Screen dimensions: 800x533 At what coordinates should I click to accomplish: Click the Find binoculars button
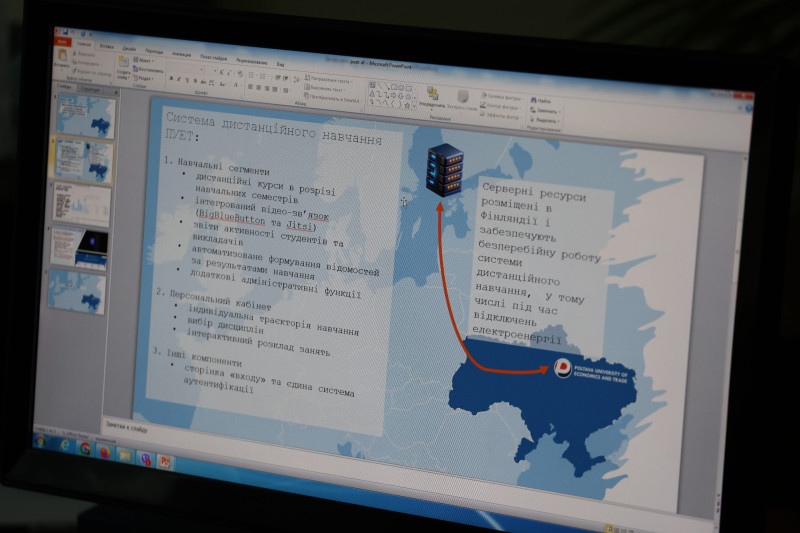click(x=541, y=101)
